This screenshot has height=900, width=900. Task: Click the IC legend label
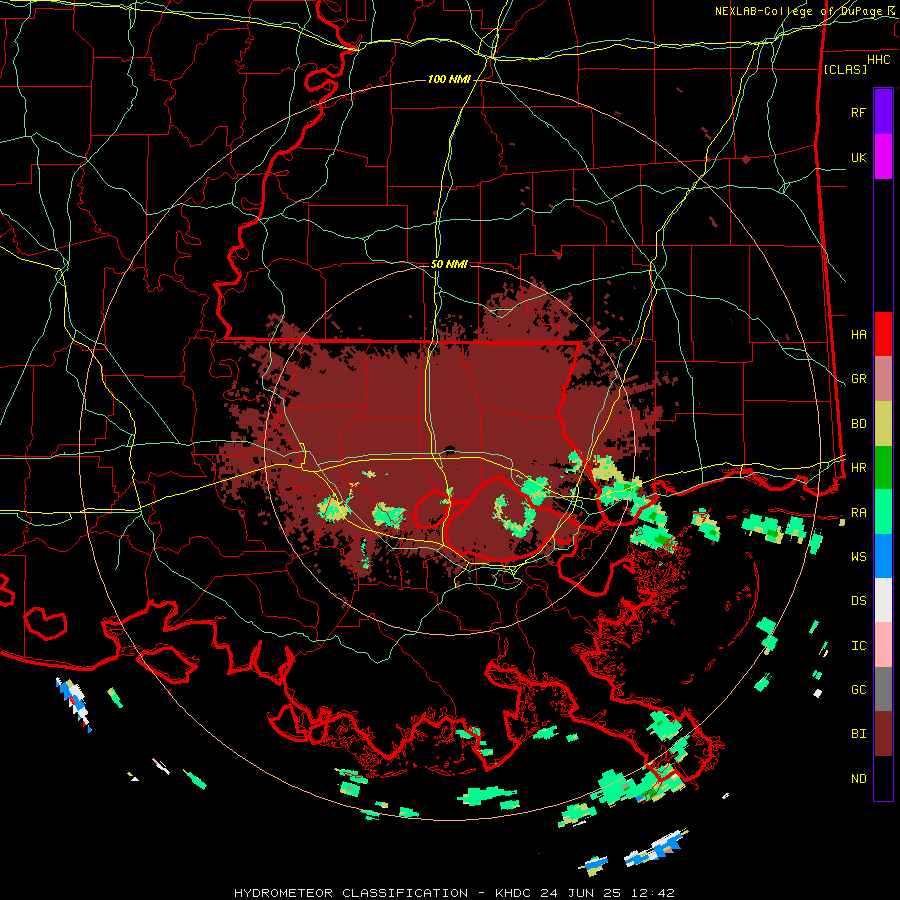point(858,645)
